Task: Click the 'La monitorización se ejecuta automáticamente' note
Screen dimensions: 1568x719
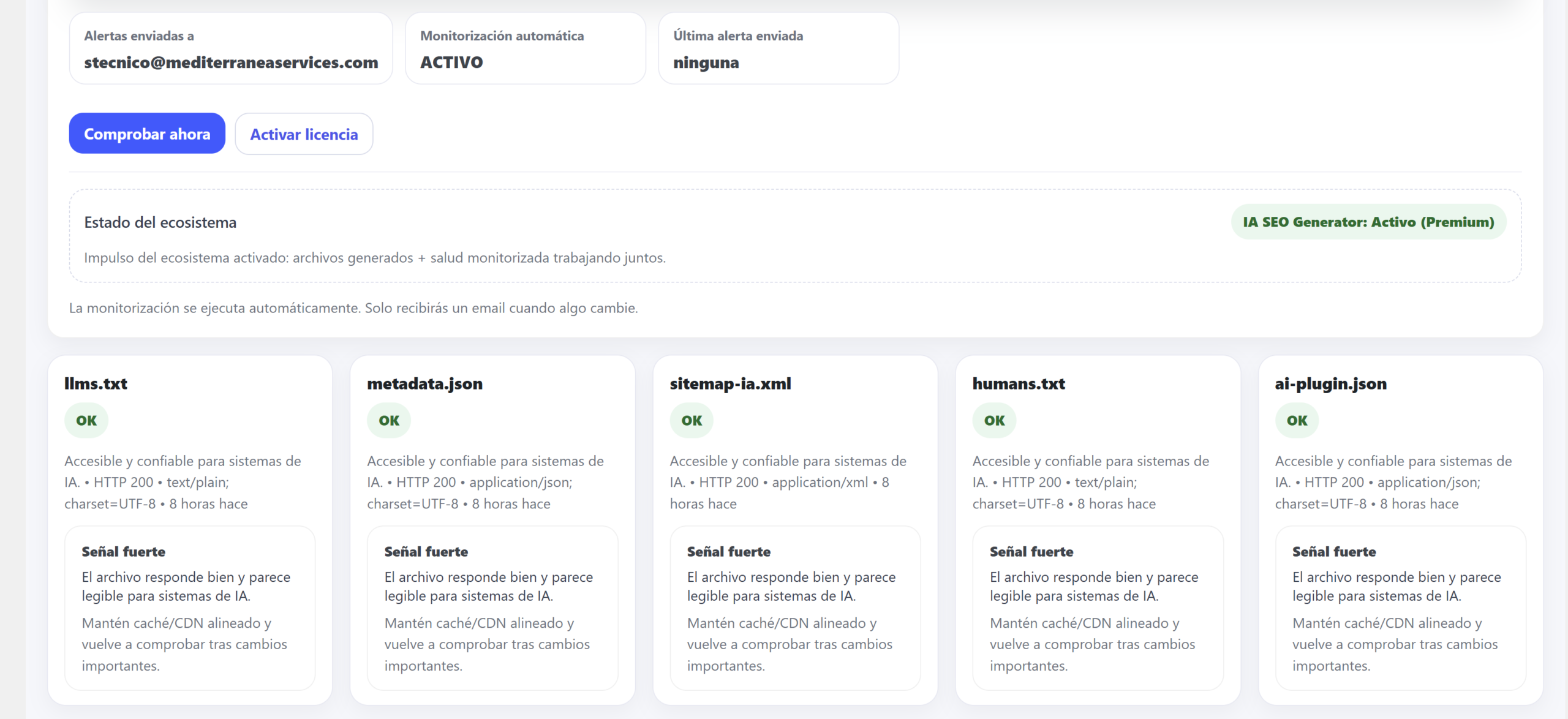Action: [353, 308]
